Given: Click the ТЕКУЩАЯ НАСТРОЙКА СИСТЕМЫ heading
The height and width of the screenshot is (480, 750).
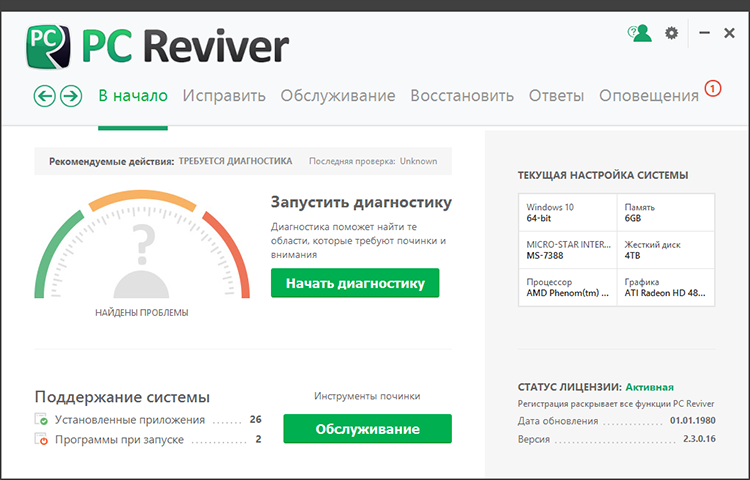Looking at the screenshot, I should pyautogui.click(x=603, y=175).
